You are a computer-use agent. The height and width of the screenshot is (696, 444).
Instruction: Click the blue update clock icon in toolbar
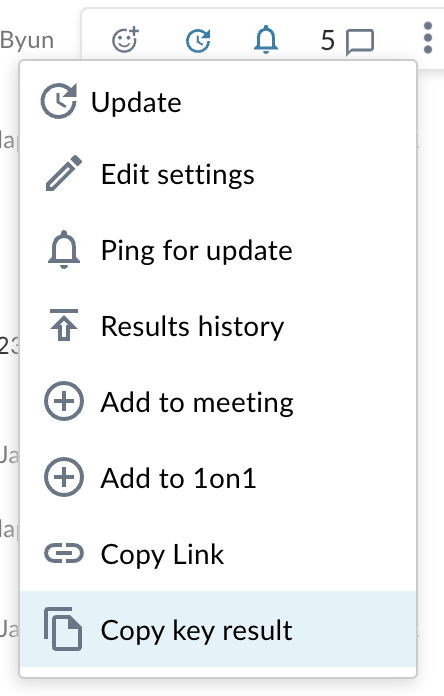point(198,40)
